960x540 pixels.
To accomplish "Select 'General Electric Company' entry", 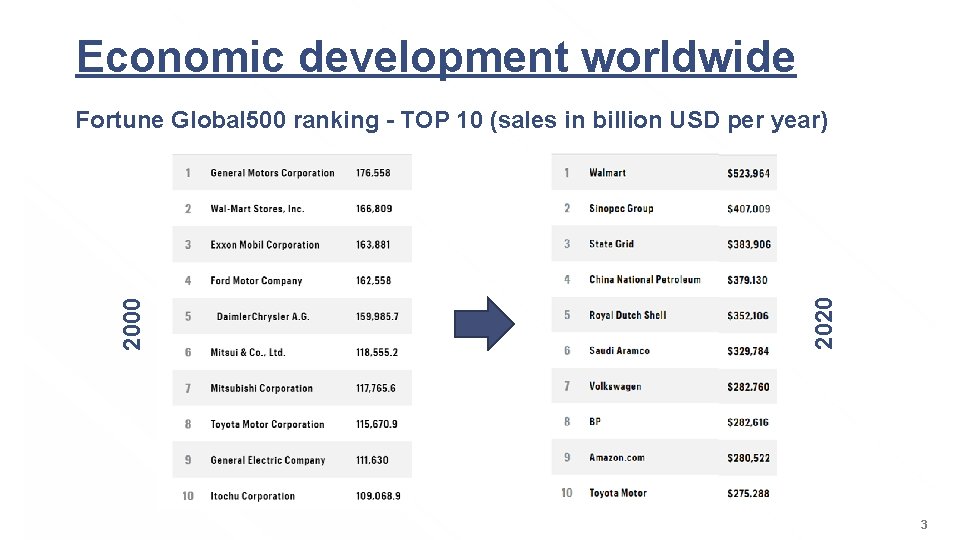I will pos(268,460).
